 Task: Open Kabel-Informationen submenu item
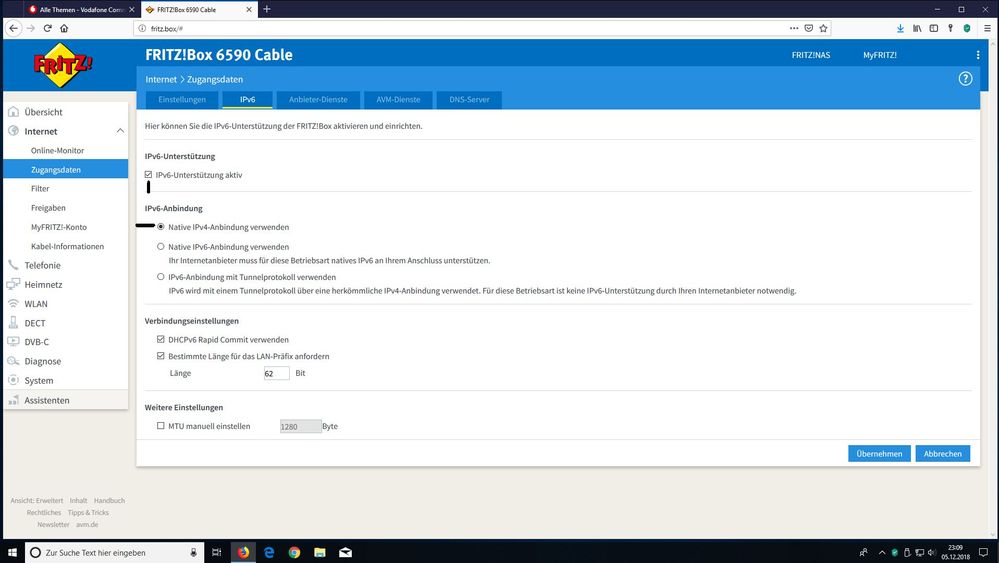coord(66,246)
